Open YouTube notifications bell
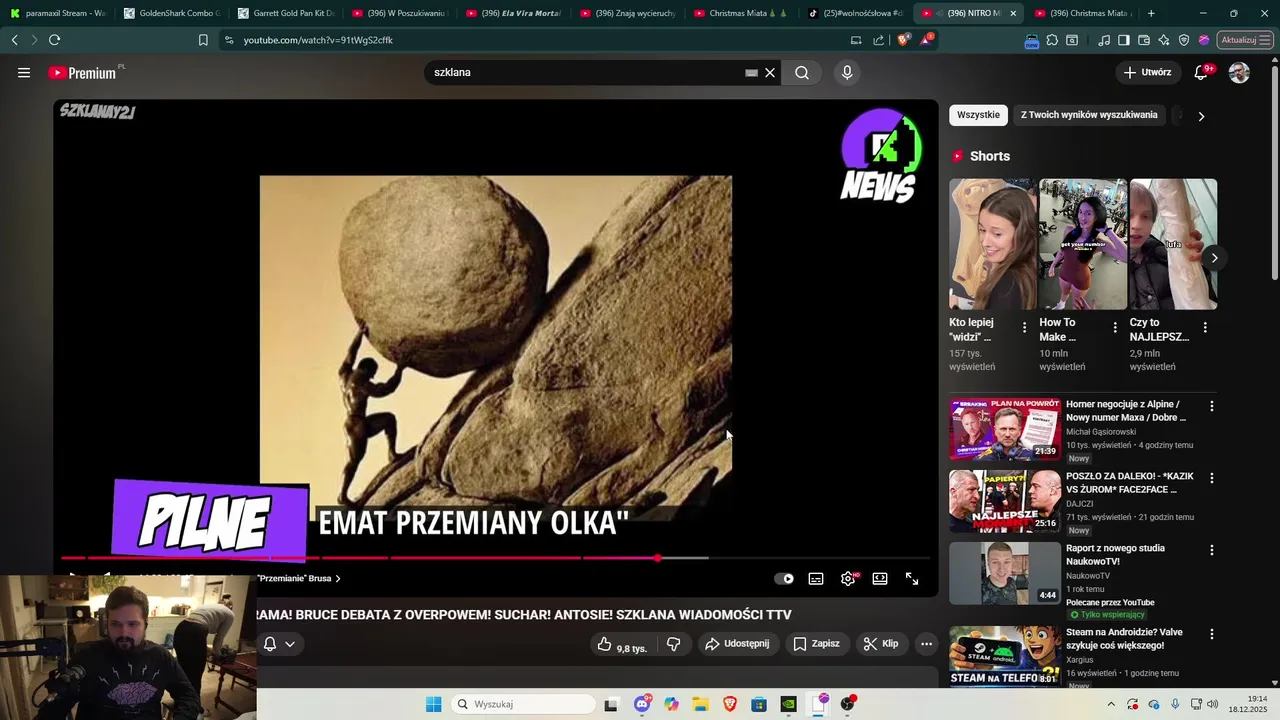This screenshot has width=1280, height=720. coord(1202,72)
